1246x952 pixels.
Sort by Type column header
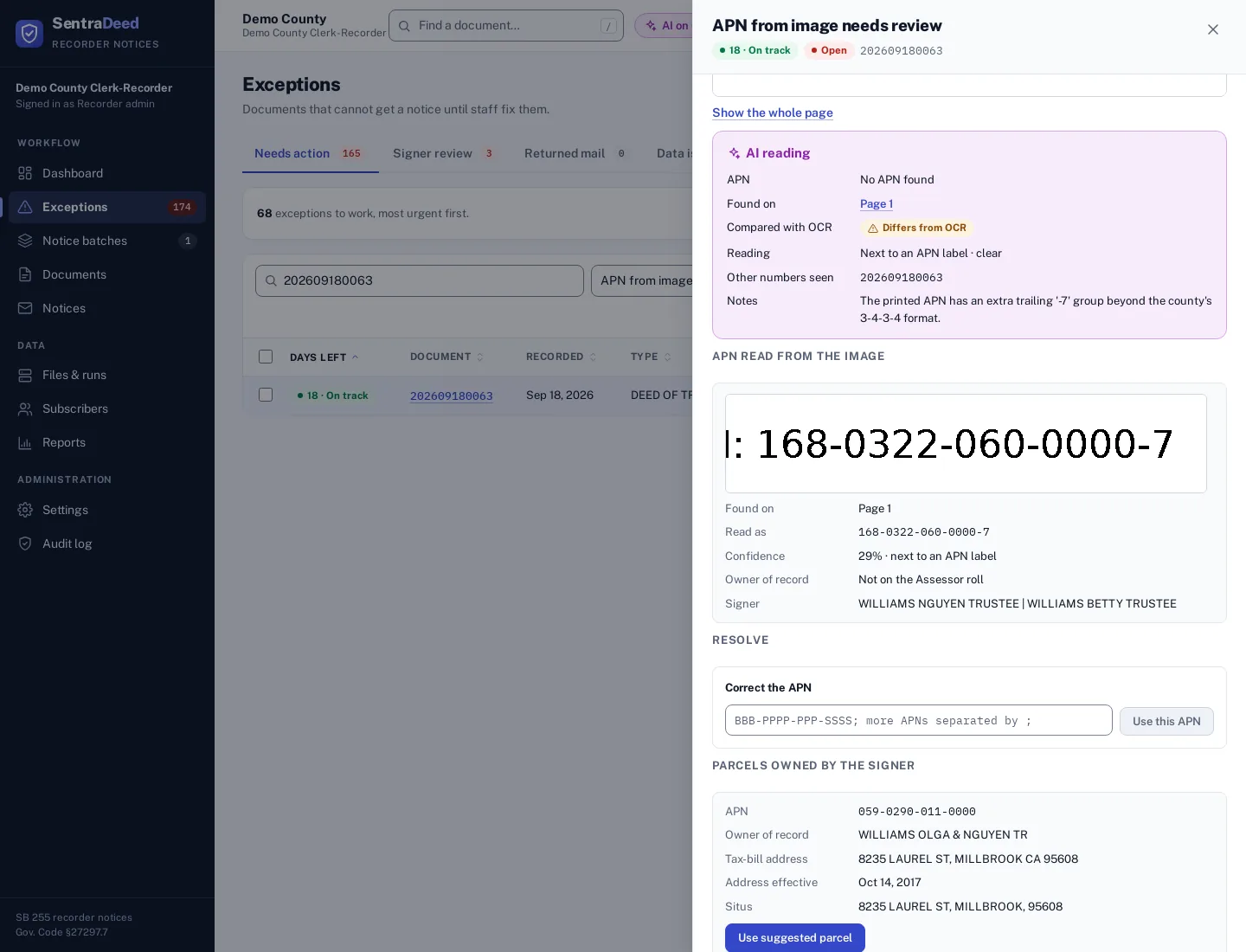click(x=651, y=357)
